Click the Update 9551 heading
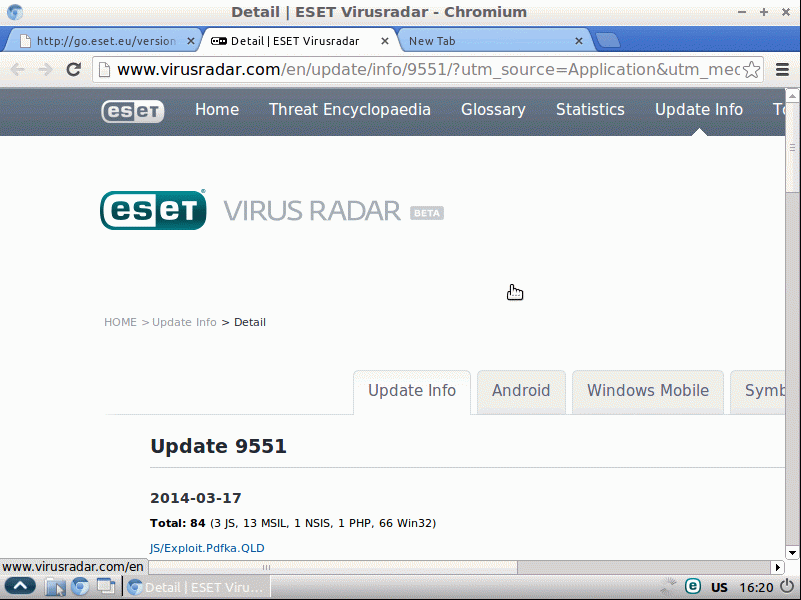 click(x=218, y=446)
